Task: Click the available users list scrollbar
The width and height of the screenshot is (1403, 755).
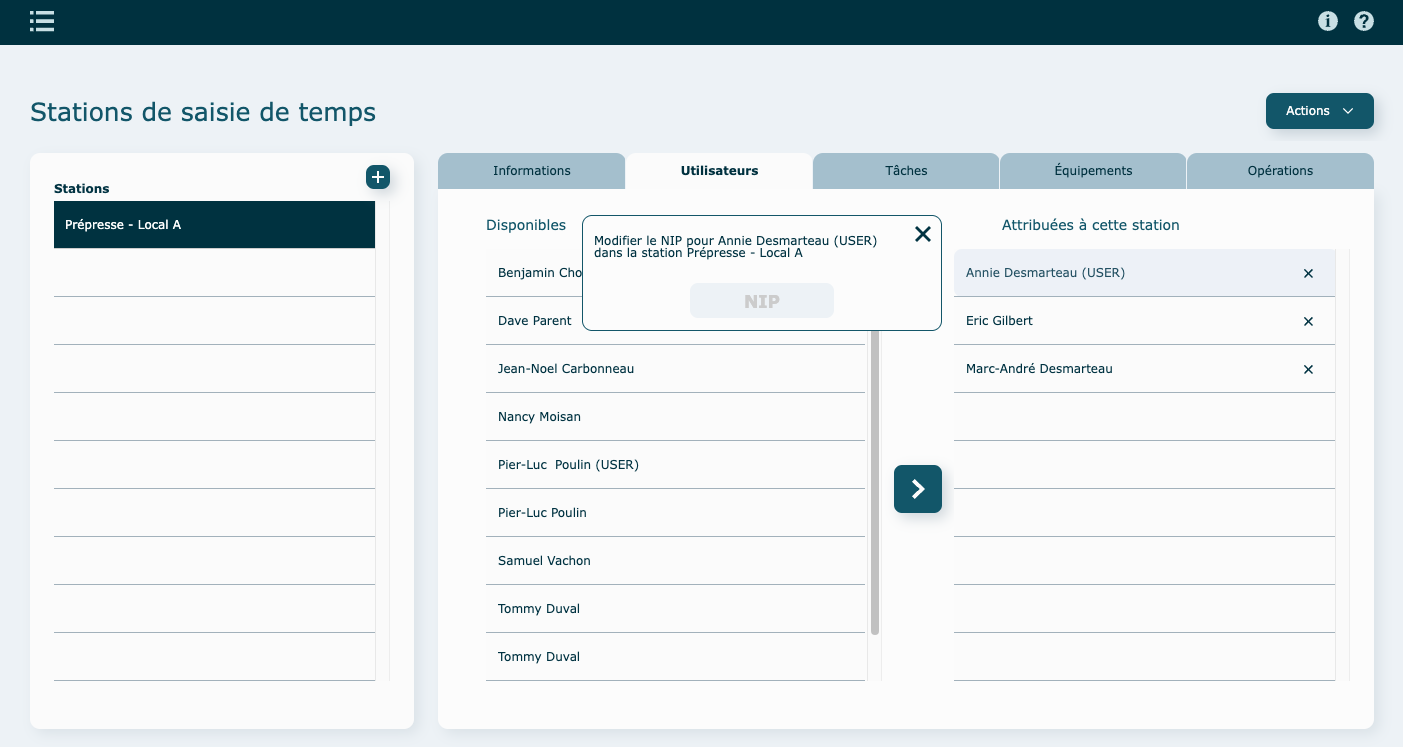Action: click(x=874, y=480)
